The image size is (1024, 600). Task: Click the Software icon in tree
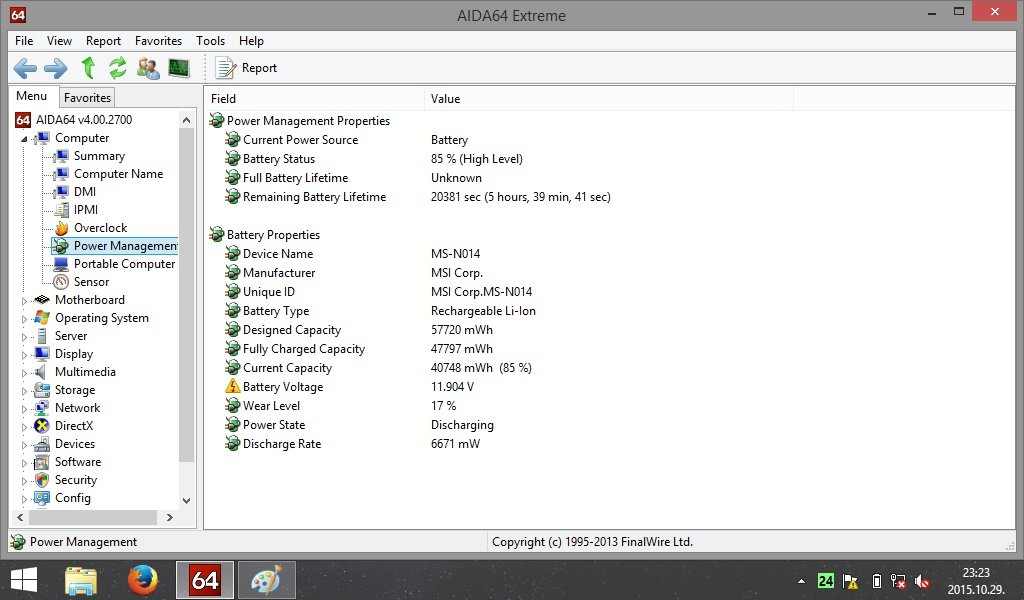[42, 462]
